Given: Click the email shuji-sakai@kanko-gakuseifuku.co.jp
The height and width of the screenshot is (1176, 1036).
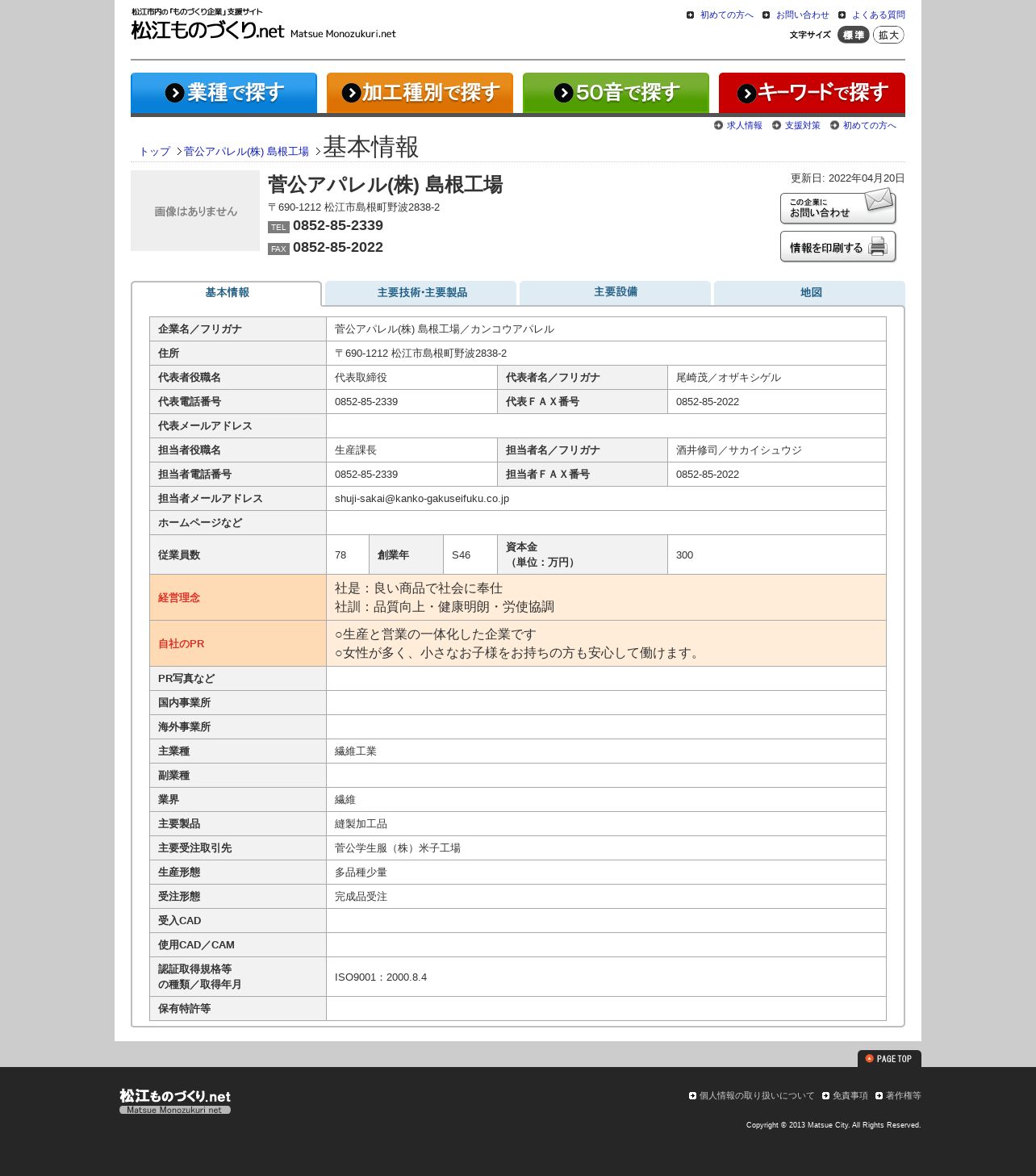Looking at the screenshot, I should point(422,499).
